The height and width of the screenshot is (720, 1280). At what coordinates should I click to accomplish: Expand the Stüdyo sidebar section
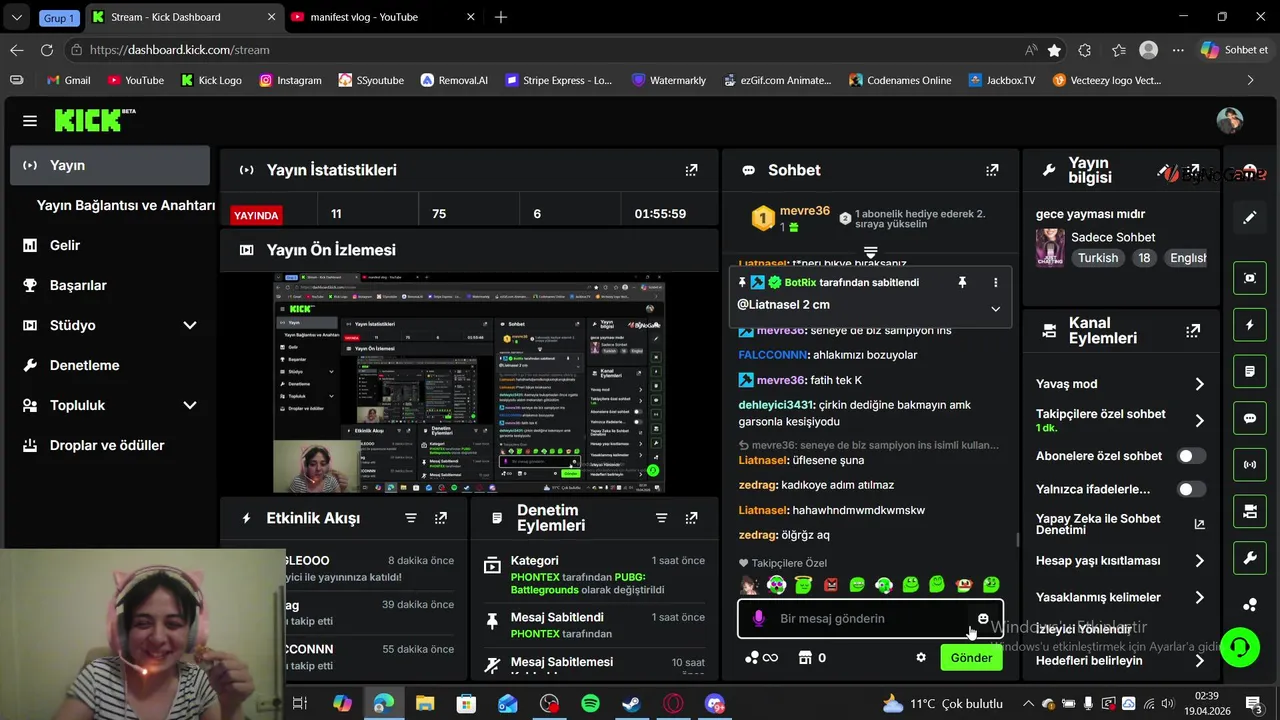coord(190,325)
